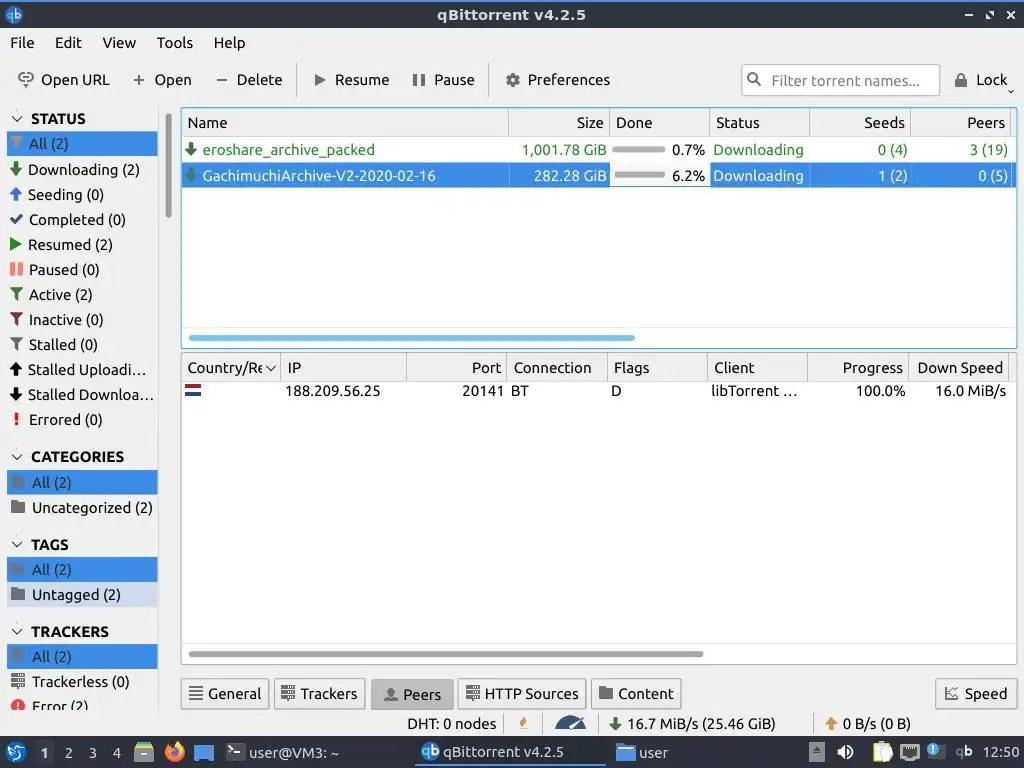Collapse the TRACKERS section
1024x768 pixels.
[18, 632]
